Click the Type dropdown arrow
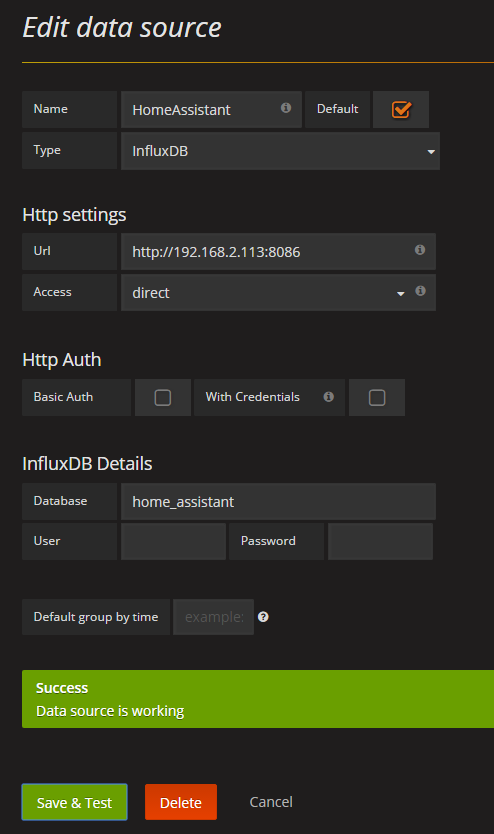The width and height of the screenshot is (494, 834). point(431,152)
